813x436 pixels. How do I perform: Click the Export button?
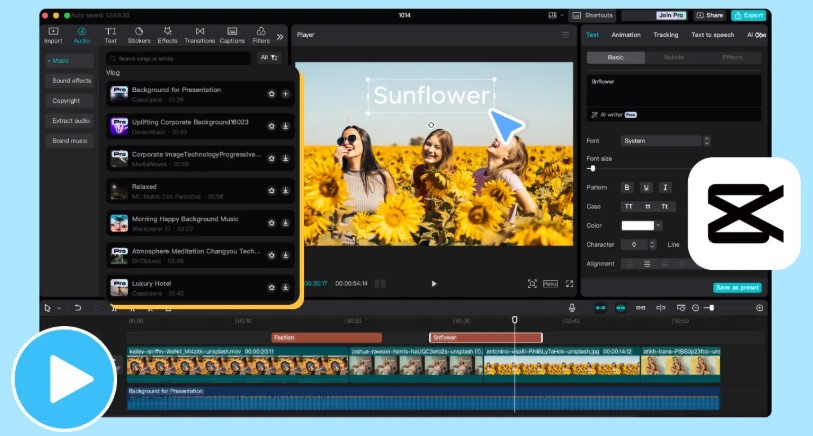748,16
